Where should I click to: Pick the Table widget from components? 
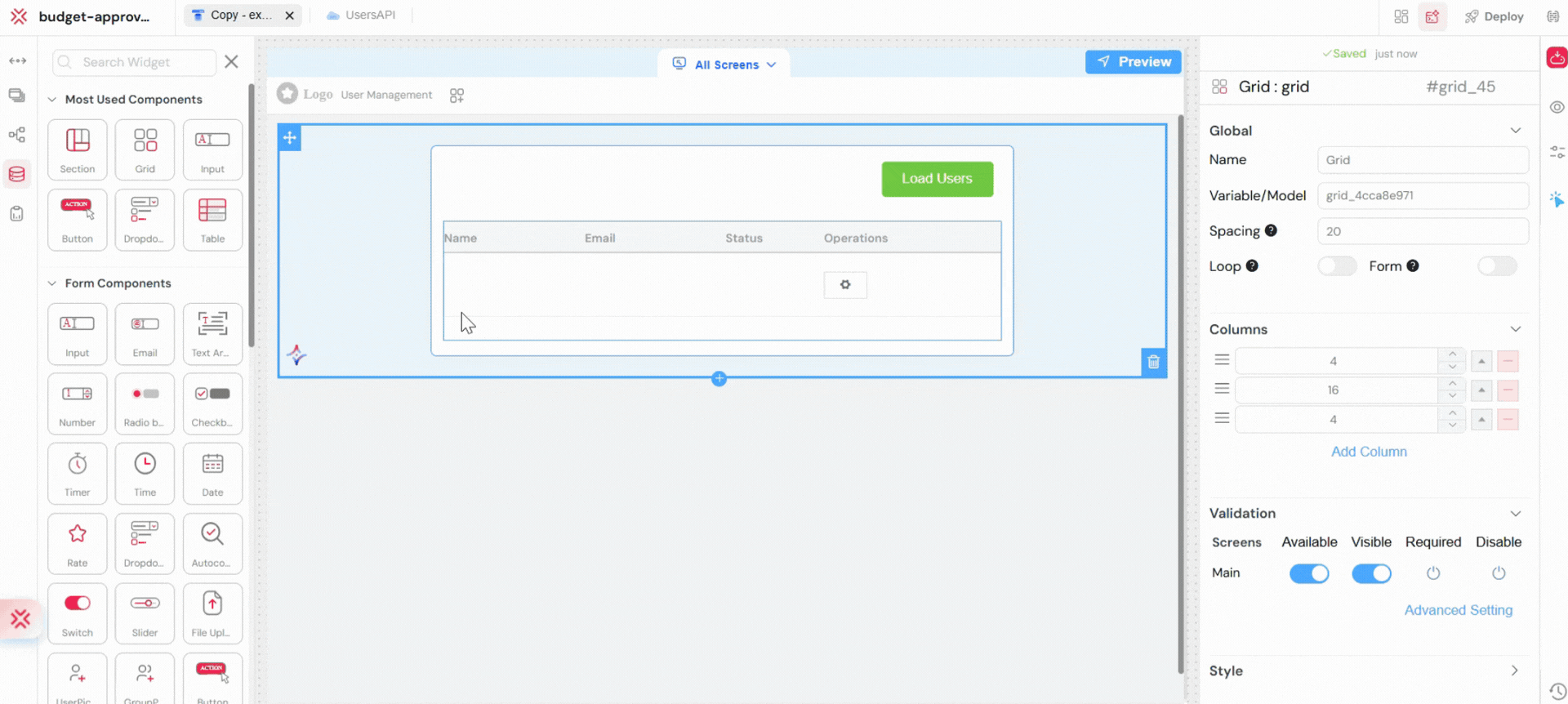pos(212,219)
